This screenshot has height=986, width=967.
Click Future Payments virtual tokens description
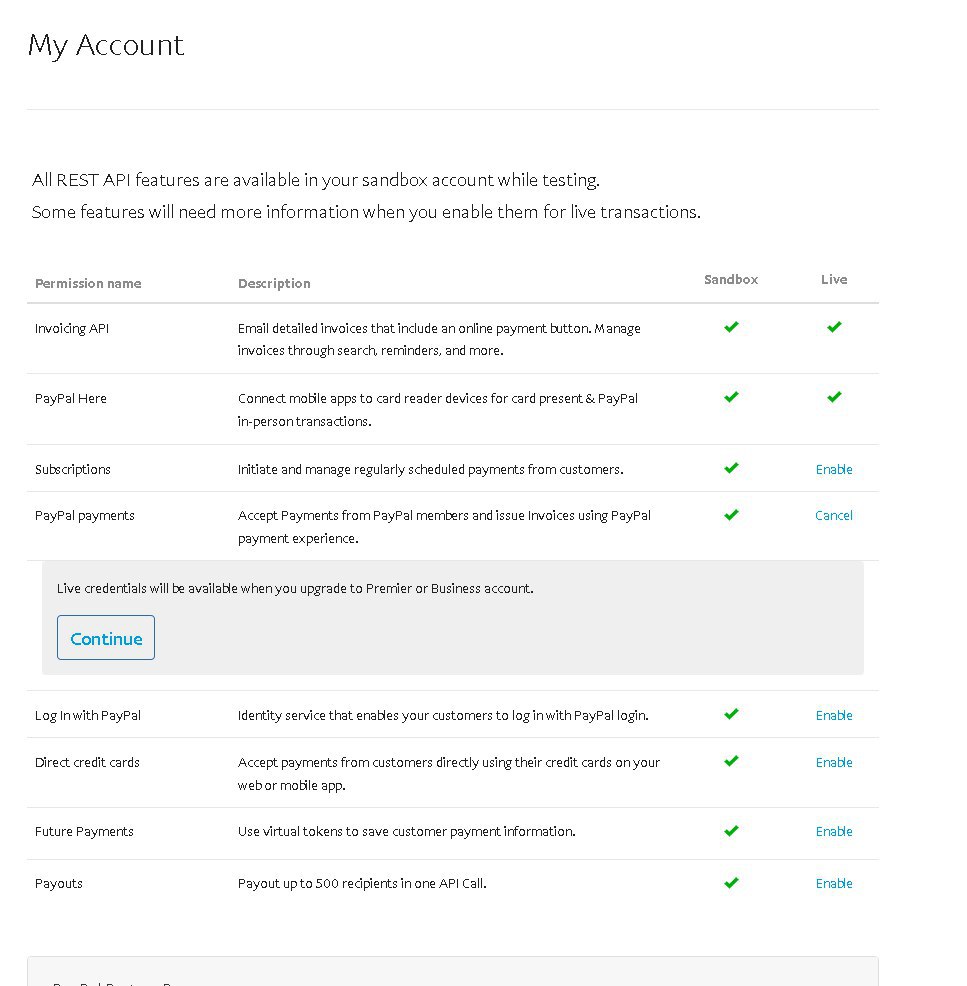406,831
